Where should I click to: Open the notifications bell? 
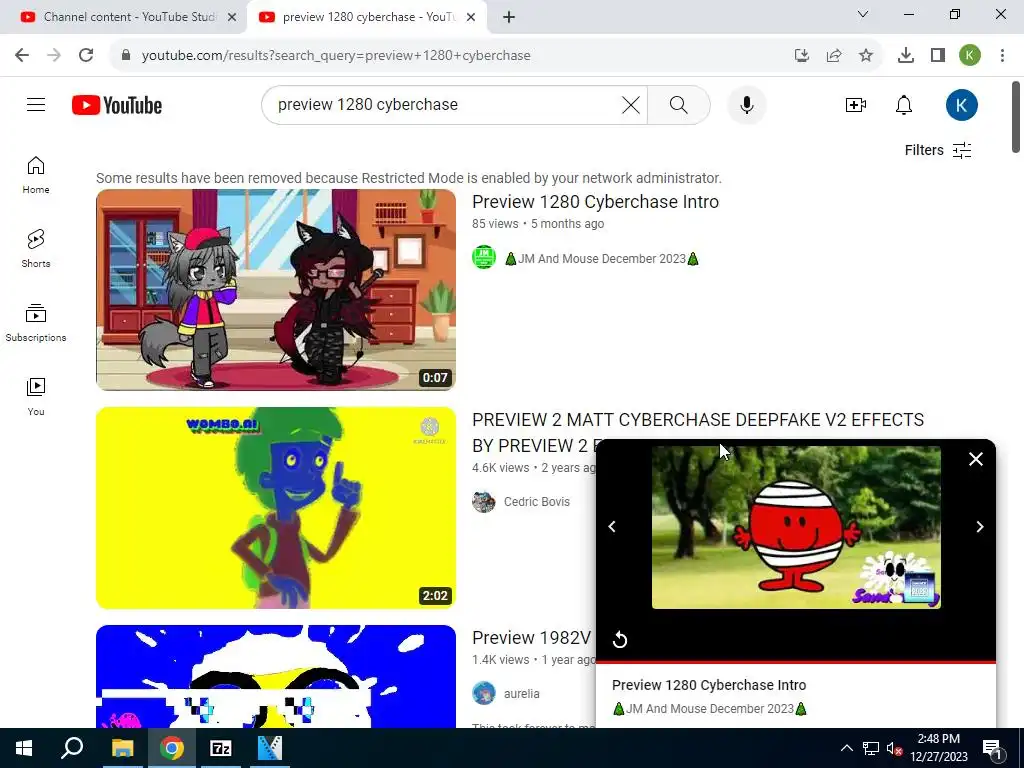pyautogui.click(x=903, y=104)
